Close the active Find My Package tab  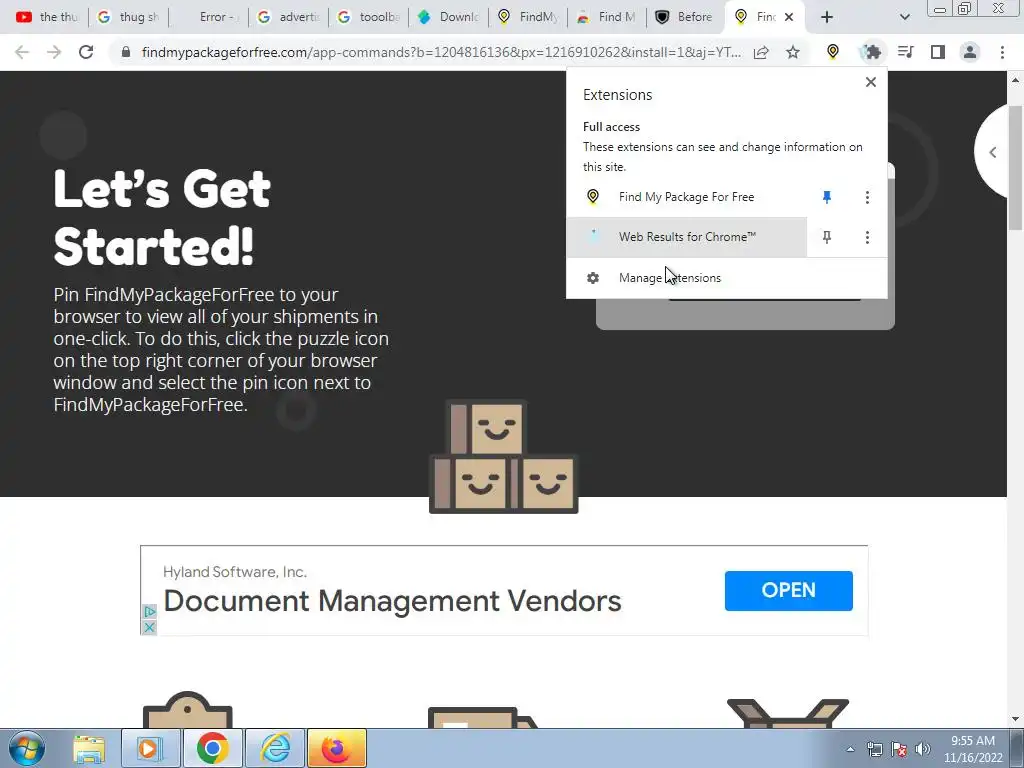coord(789,17)
